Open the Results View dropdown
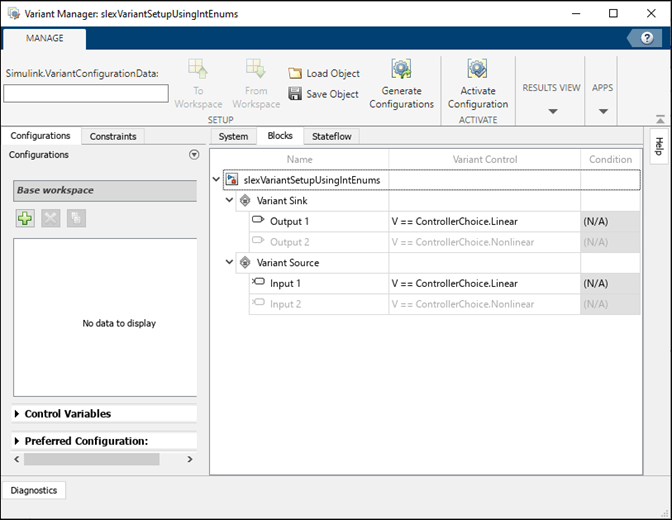 [552, 111]
